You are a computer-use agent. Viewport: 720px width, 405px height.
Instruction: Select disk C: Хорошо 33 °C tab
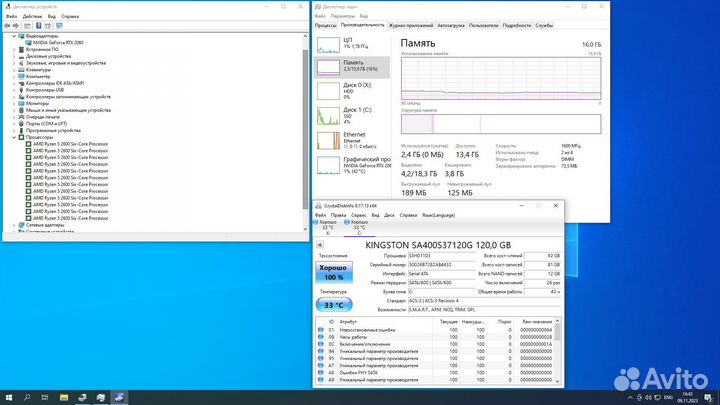point(359,228)
